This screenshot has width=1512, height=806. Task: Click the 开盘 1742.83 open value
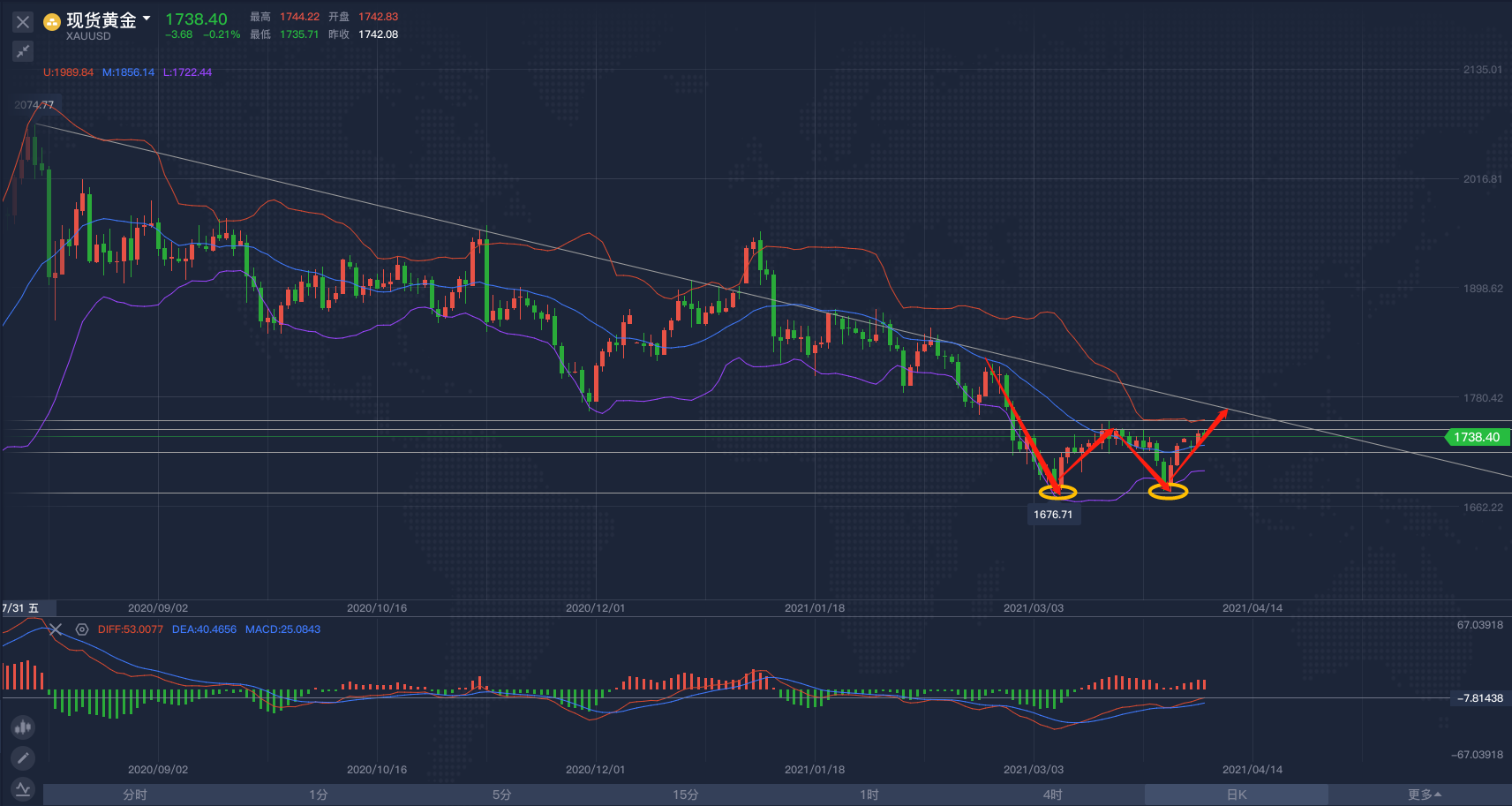click(x=363, y=17)
